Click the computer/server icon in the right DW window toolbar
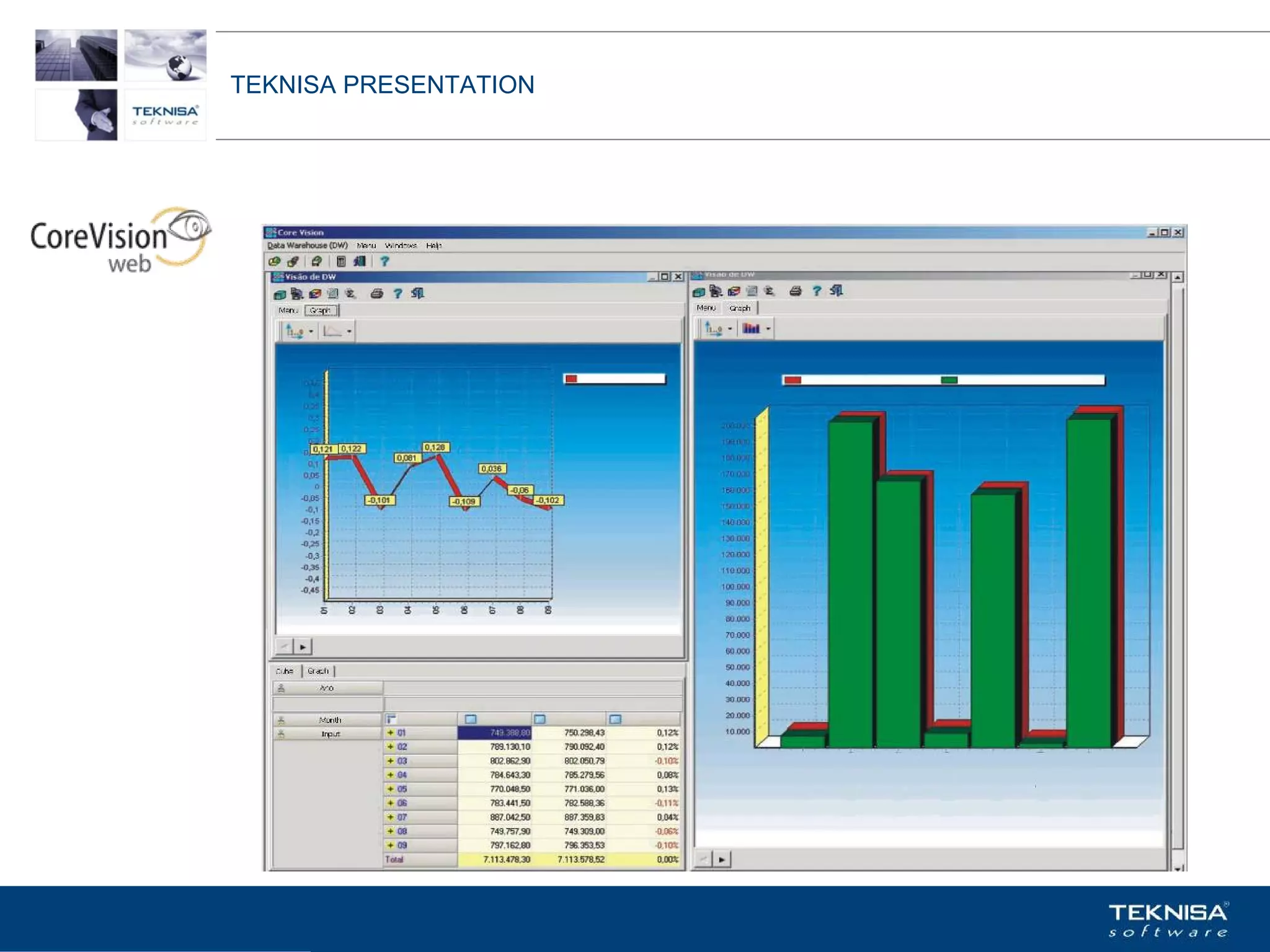This screenshot has height=952, width=1270. coord(716,291)
